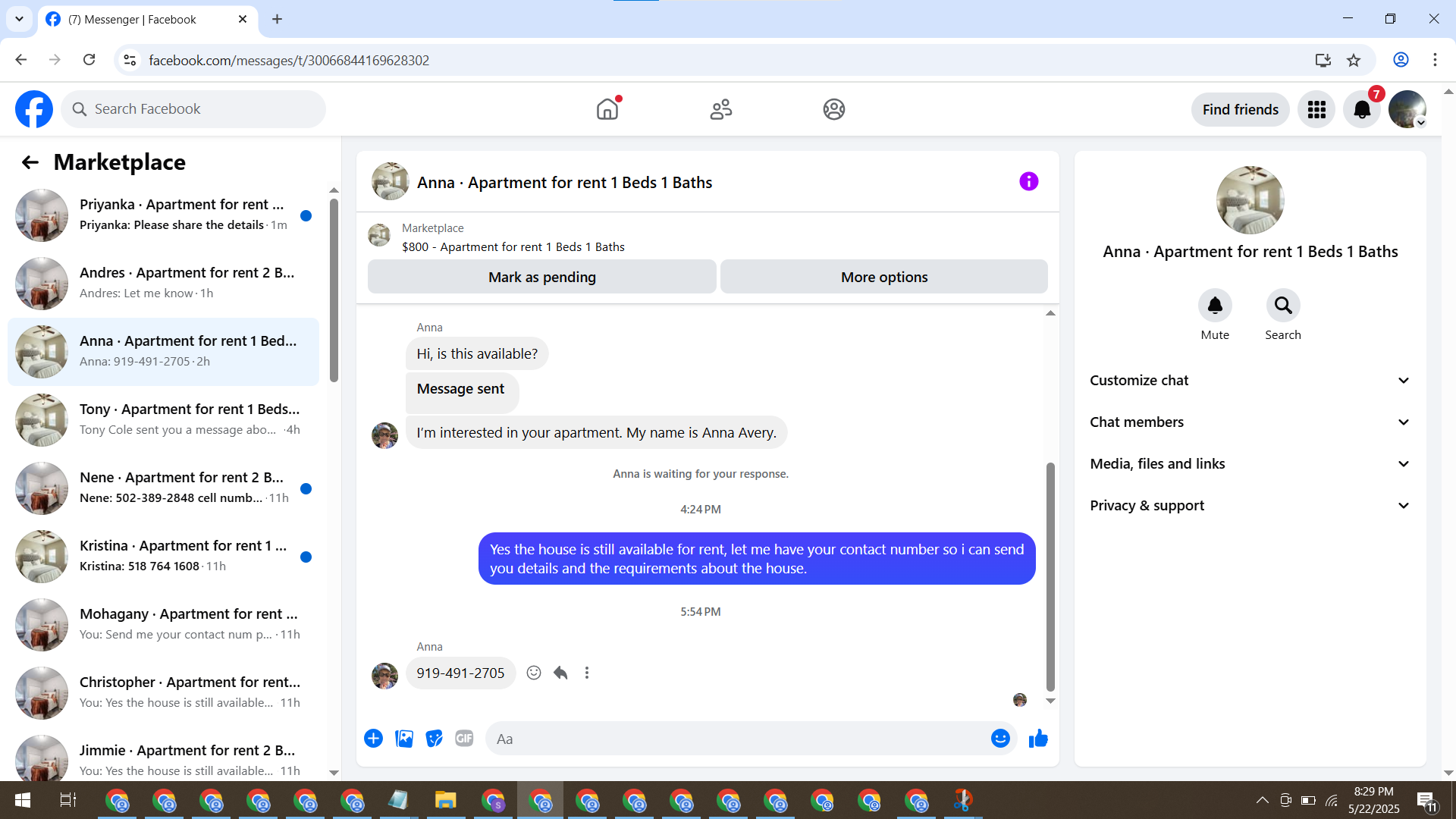
Task: Open conversation information purple icon
Action: pyautogui.click(x=1028, y=182)
